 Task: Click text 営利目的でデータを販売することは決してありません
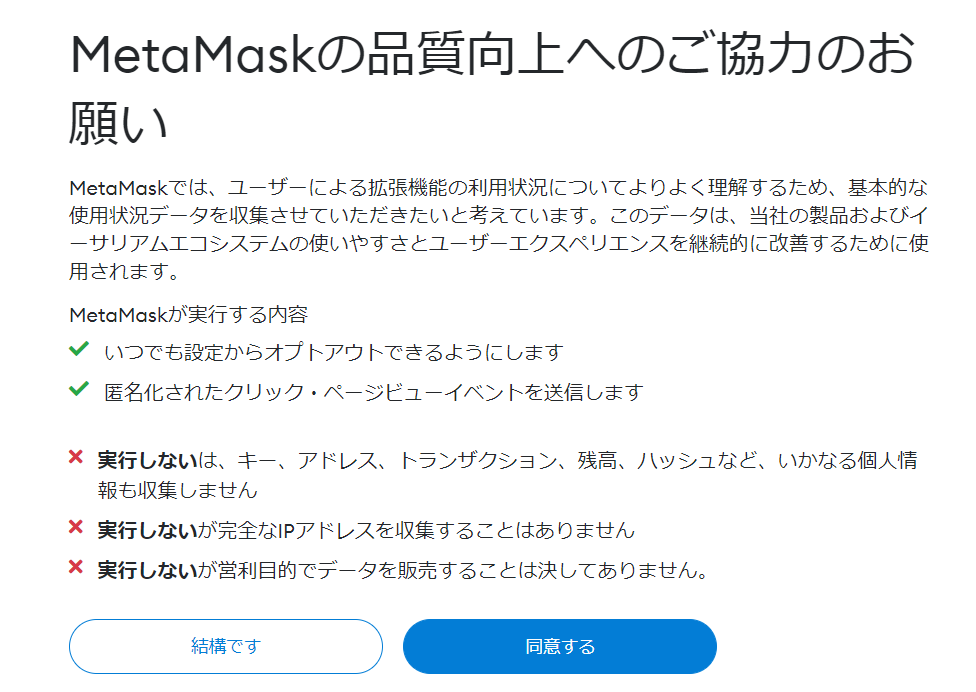click(x=463, y=570)
